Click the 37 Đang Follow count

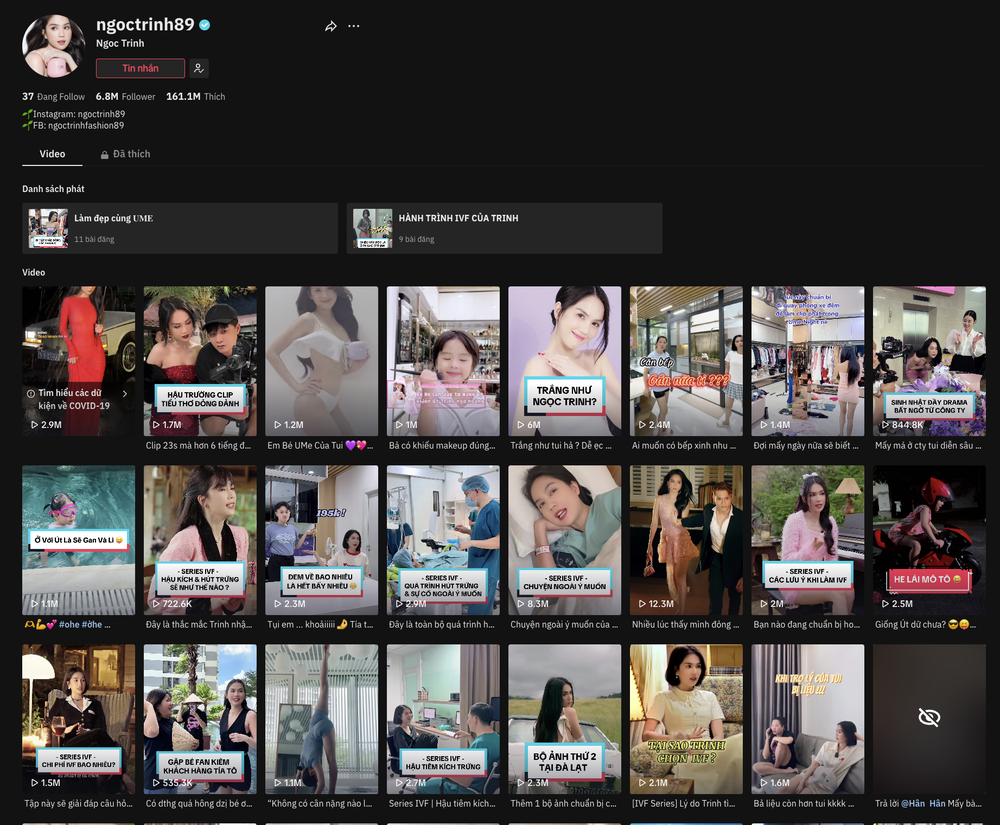(53, 97)
